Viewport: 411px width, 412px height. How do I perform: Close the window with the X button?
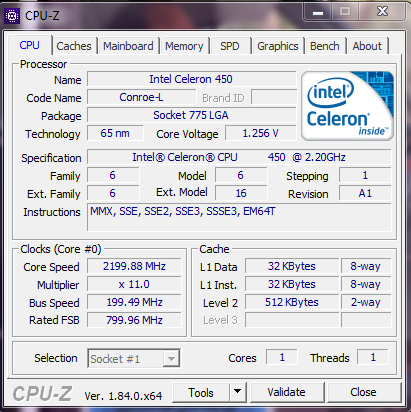(x=382, y=12)
